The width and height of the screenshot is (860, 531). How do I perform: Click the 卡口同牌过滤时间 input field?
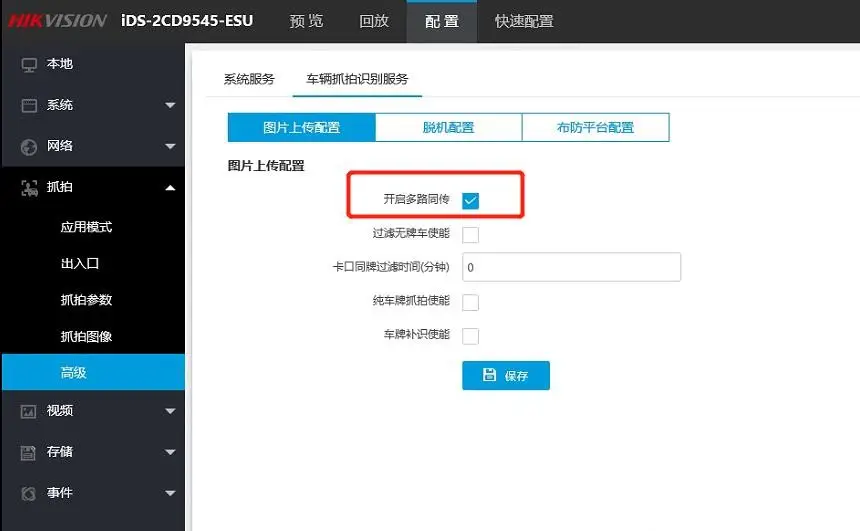coord(571,268)
